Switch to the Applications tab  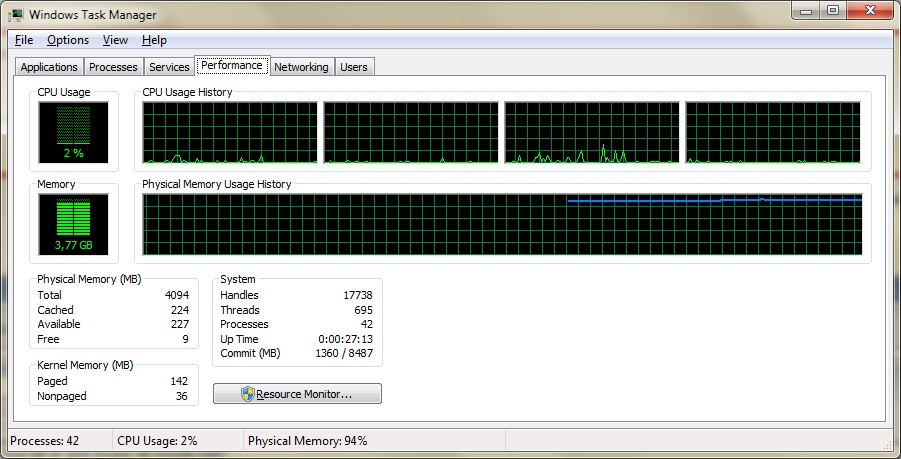click(x=49, y=67)
